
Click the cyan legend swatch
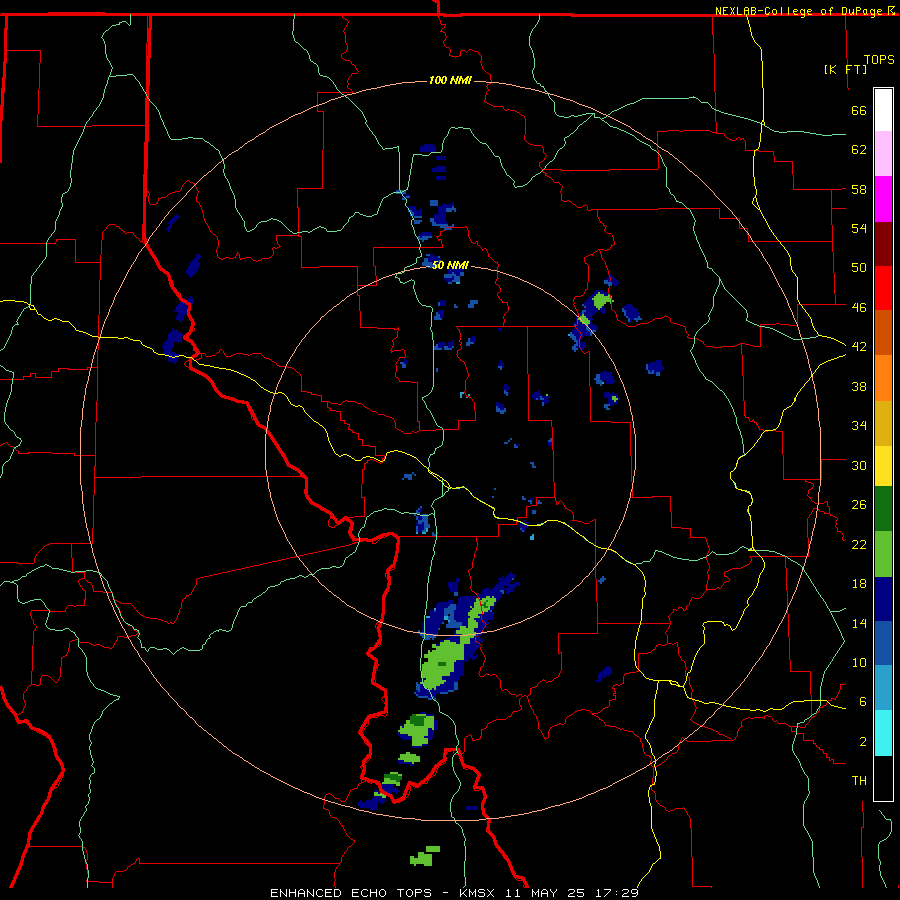click(883, 733)
